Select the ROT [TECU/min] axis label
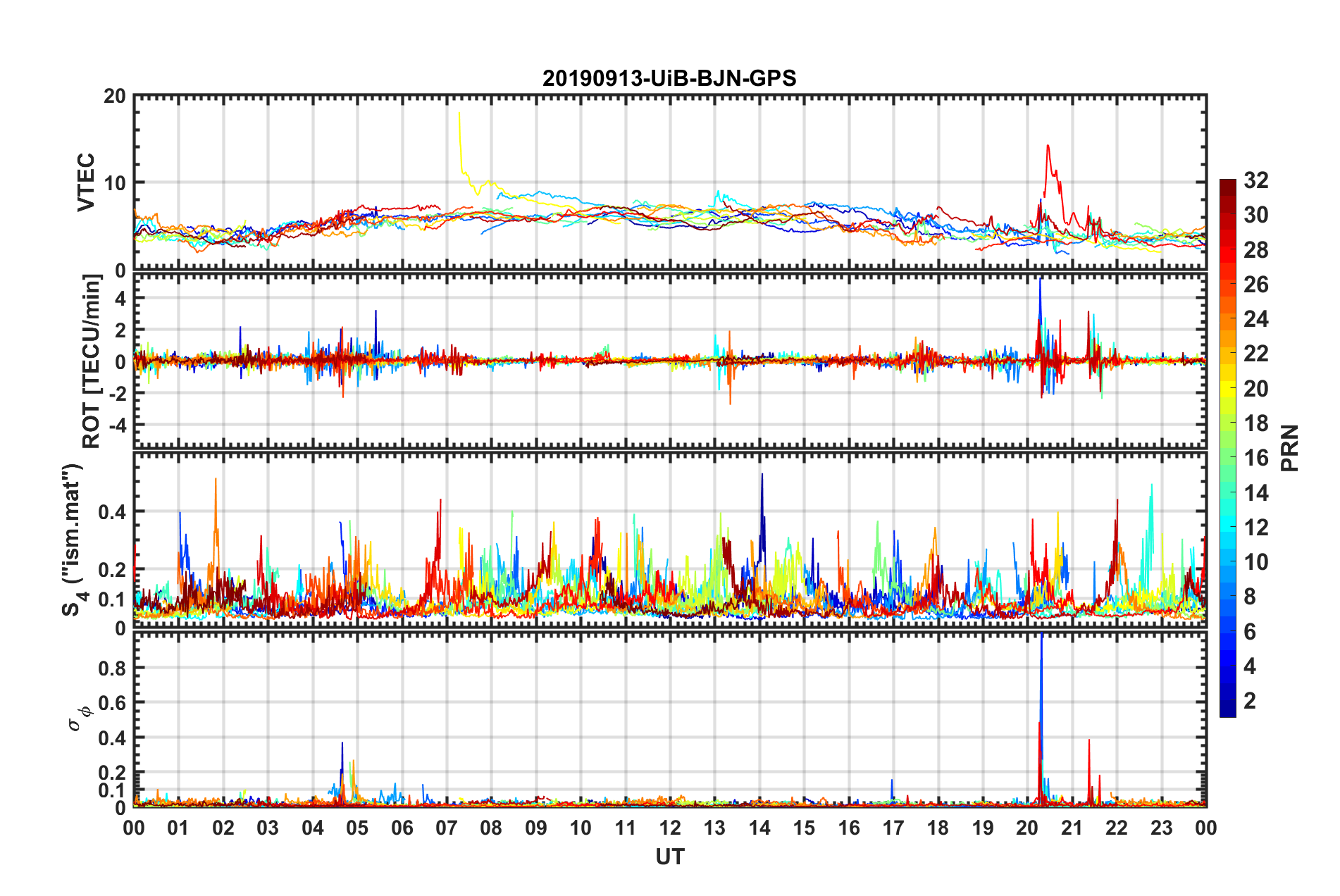 (92, 361)
